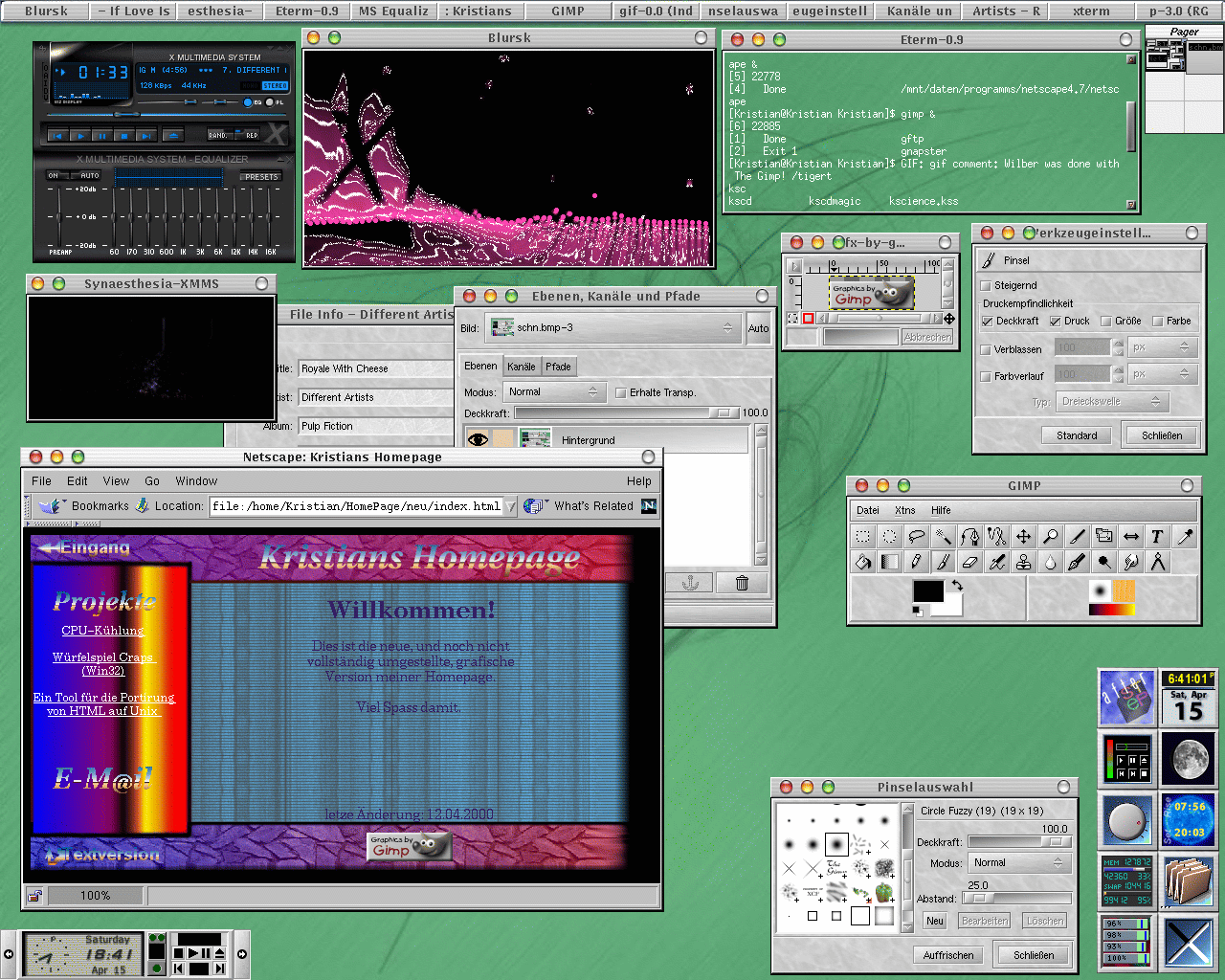This screenshot has height=980, width=1225.
Task: Select the clone stamp tool
Action: point(1024,562)
